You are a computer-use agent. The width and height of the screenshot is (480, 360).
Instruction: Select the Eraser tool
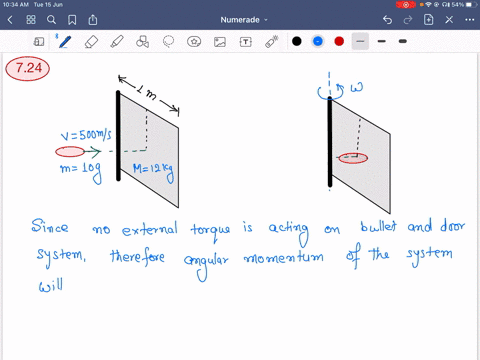point(91,42)
